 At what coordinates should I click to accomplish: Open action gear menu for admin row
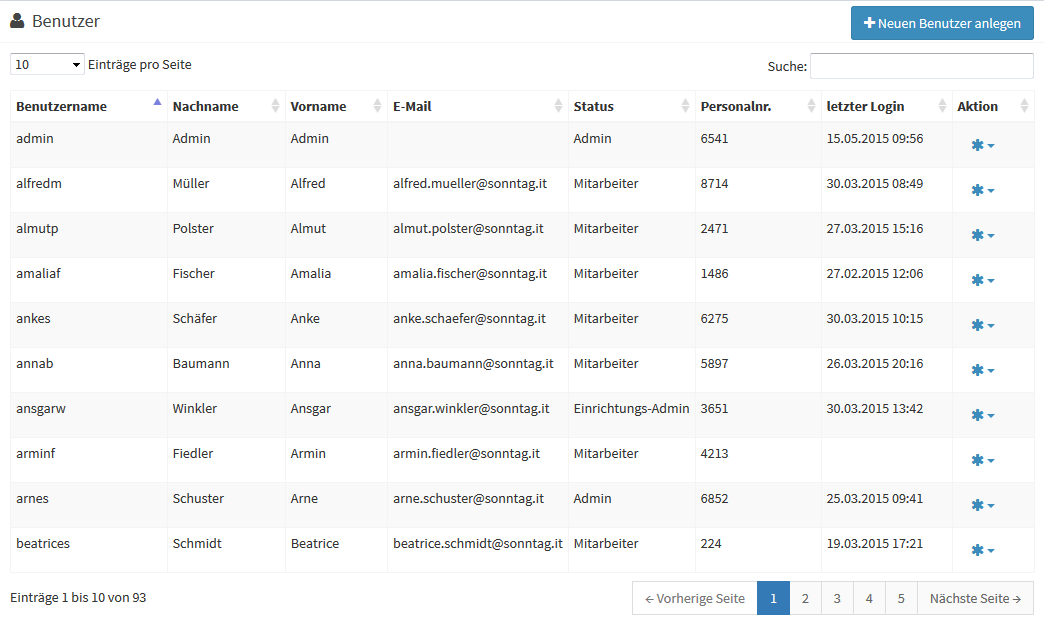click(x=982, y=146)
